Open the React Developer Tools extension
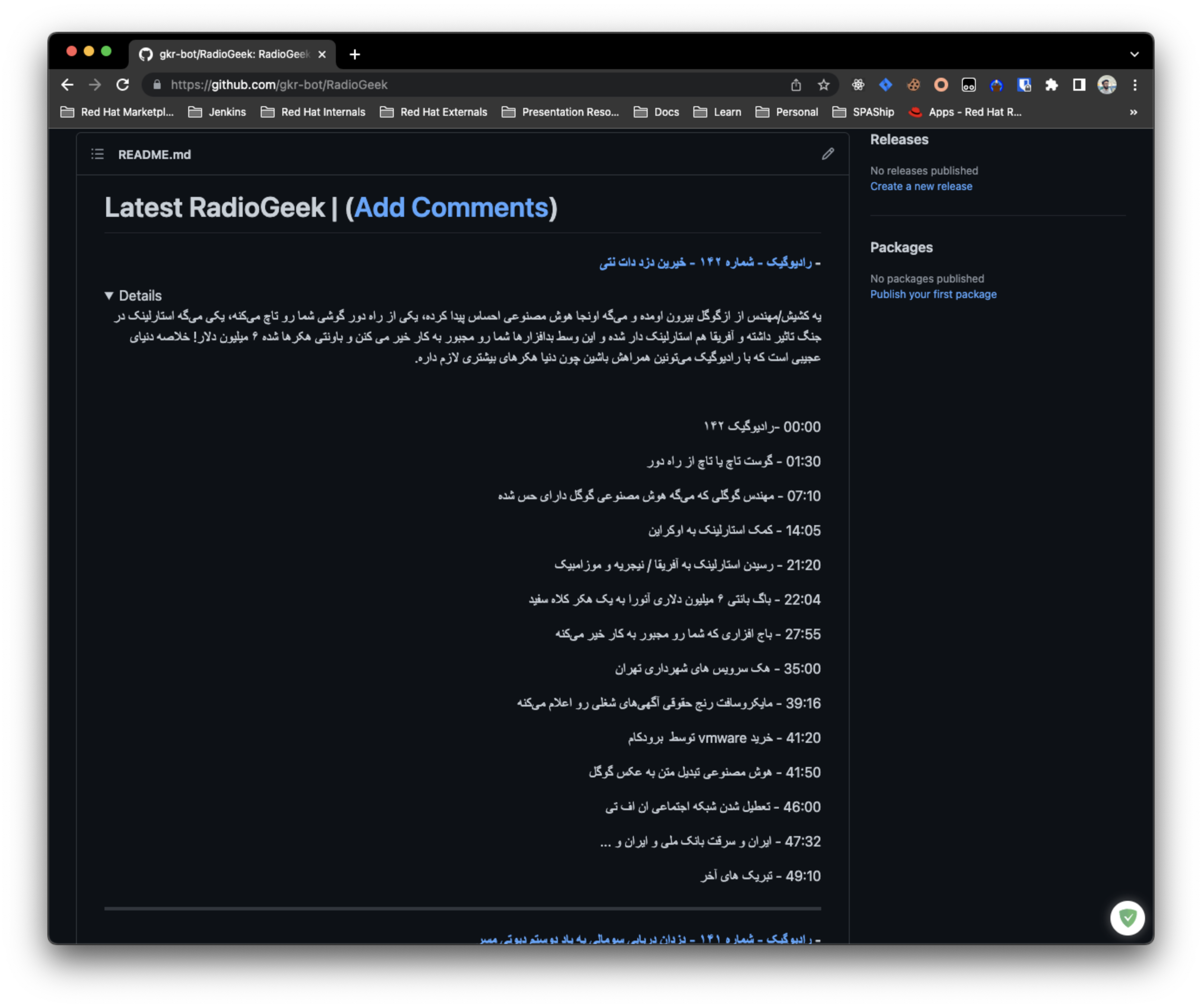The width and height of the screenshot is (1202, 1008). (858, 85)
